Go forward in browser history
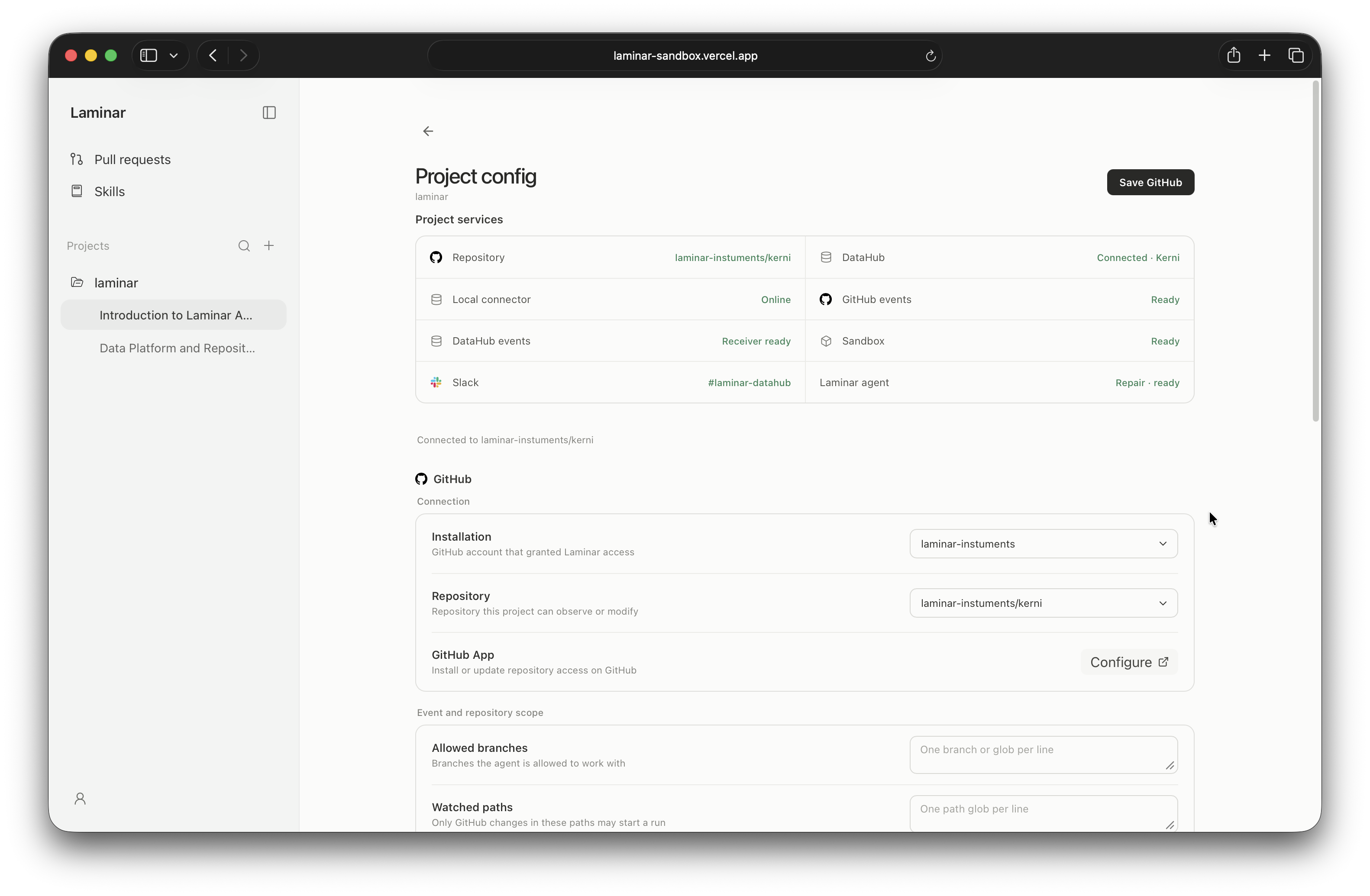 (243, 55)
